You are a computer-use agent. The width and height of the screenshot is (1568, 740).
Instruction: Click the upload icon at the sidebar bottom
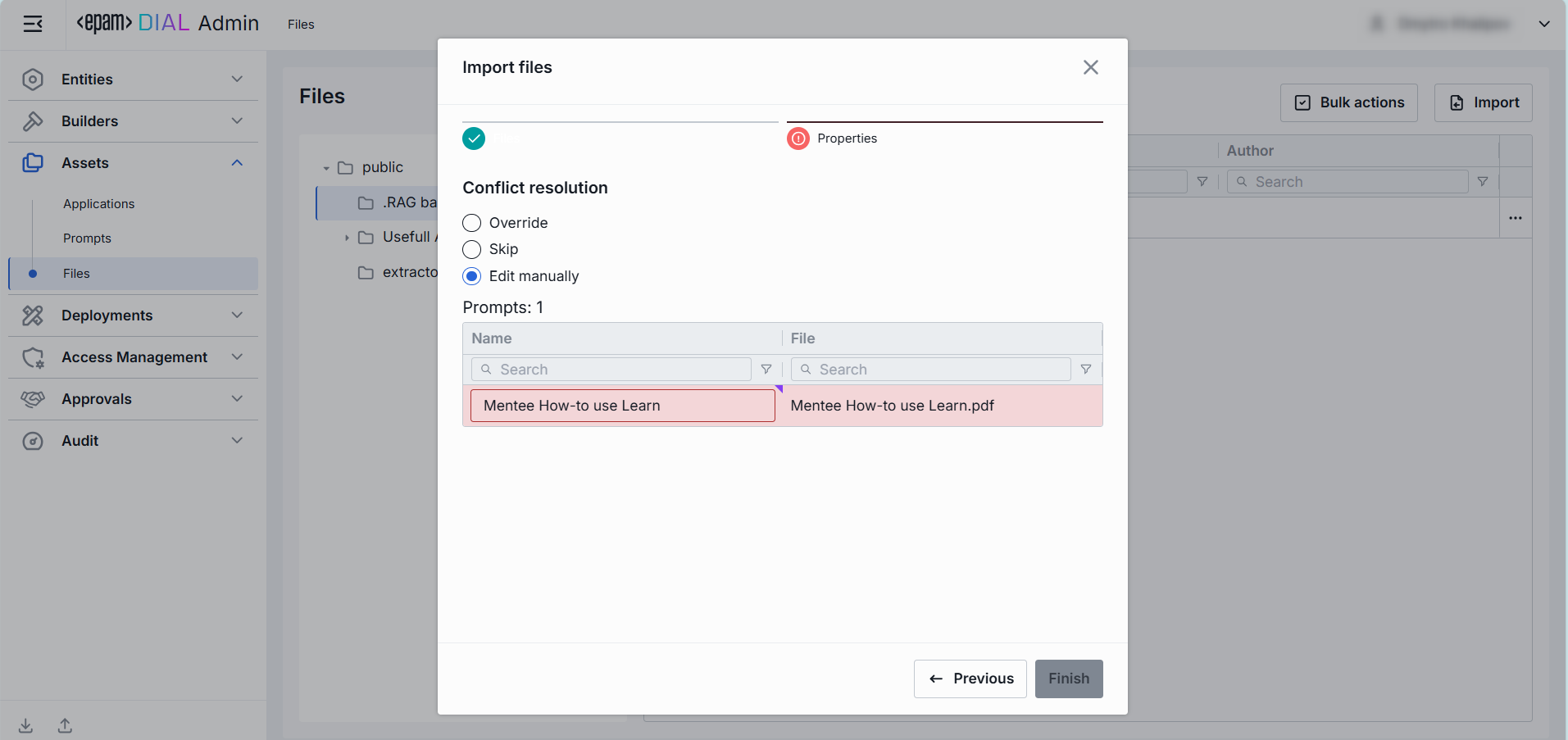tap(65, 725)
